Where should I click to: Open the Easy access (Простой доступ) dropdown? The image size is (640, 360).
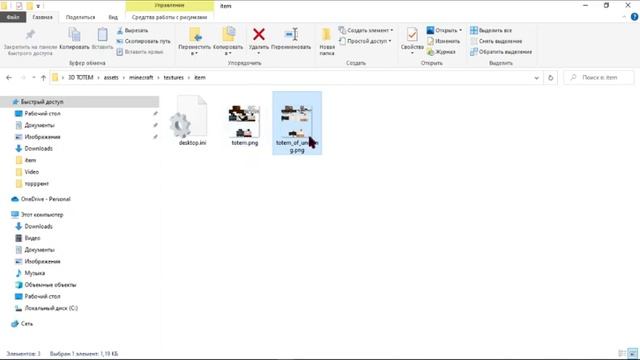(x=365, y=41)
